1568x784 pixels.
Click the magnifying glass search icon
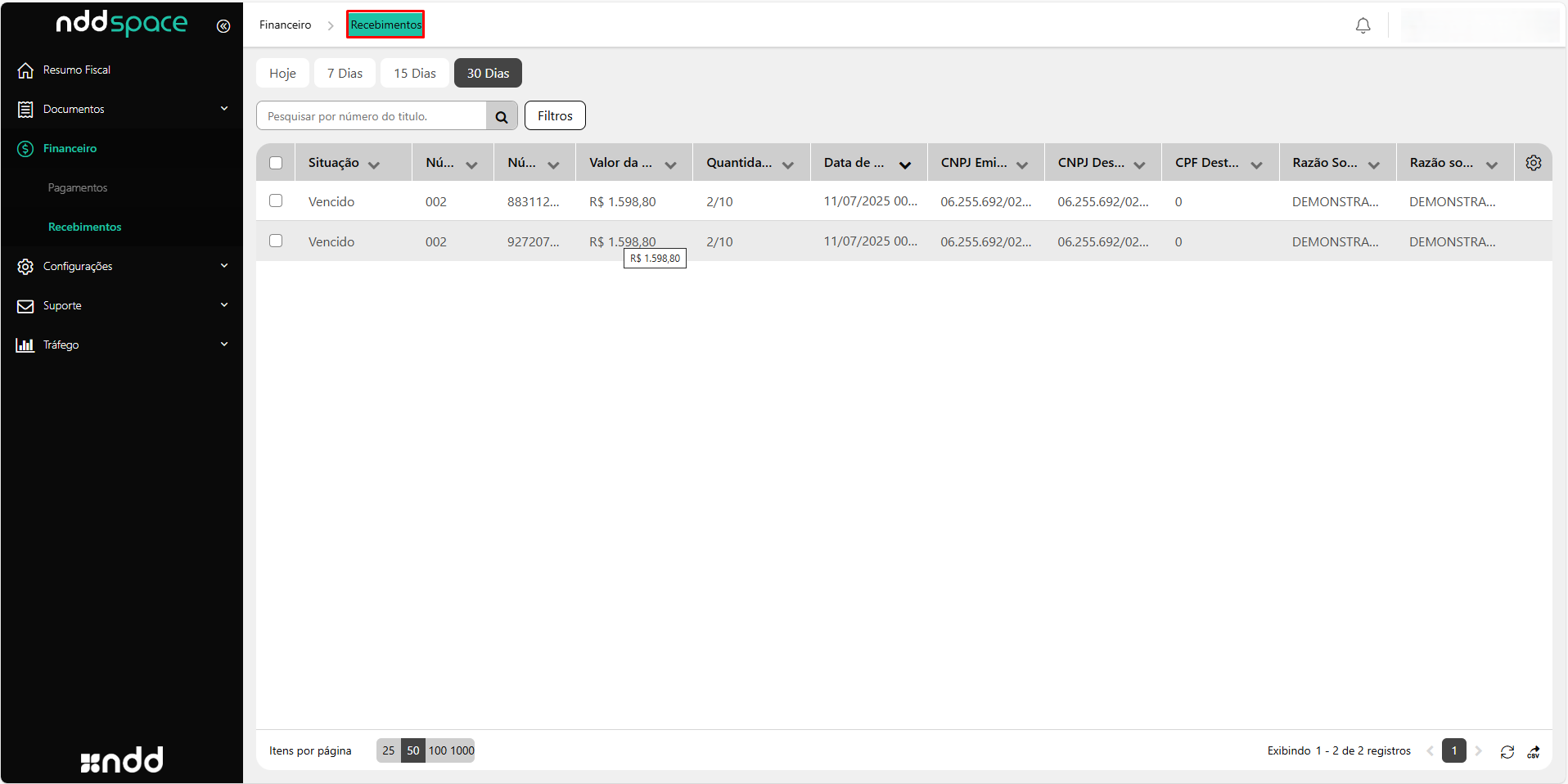pos(502,117)
